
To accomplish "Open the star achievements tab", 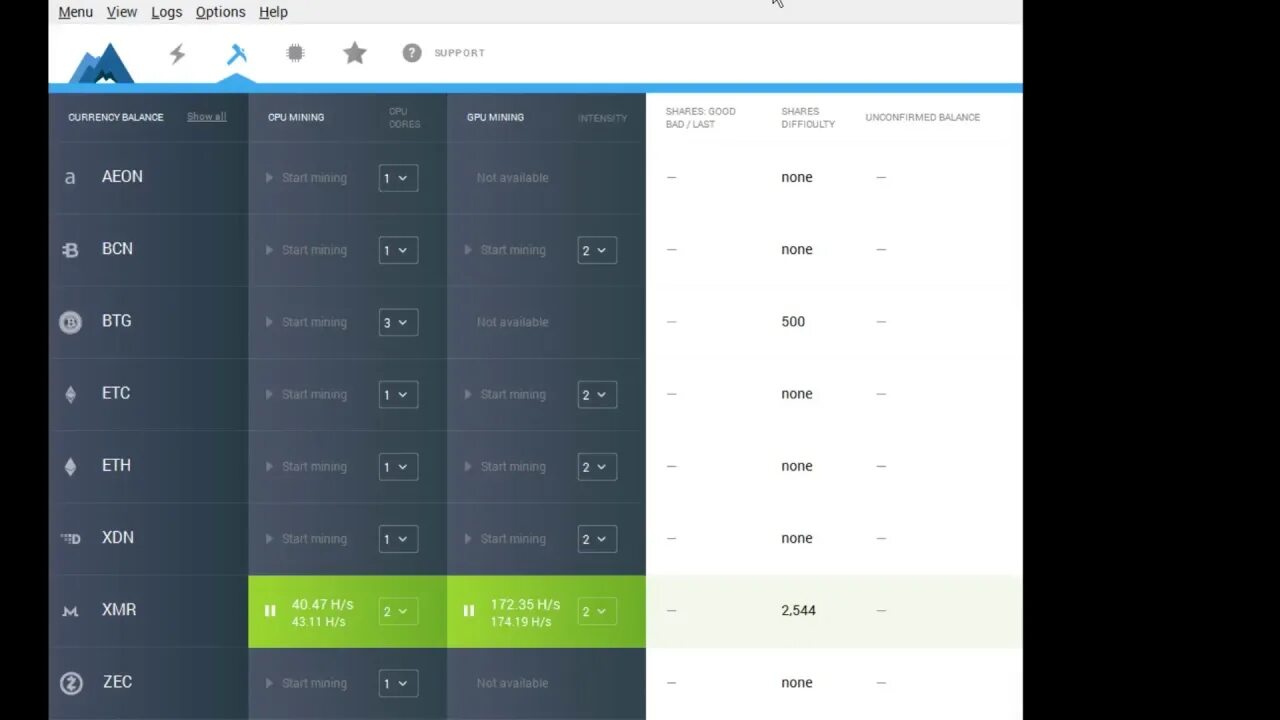I will click(355, 53).
